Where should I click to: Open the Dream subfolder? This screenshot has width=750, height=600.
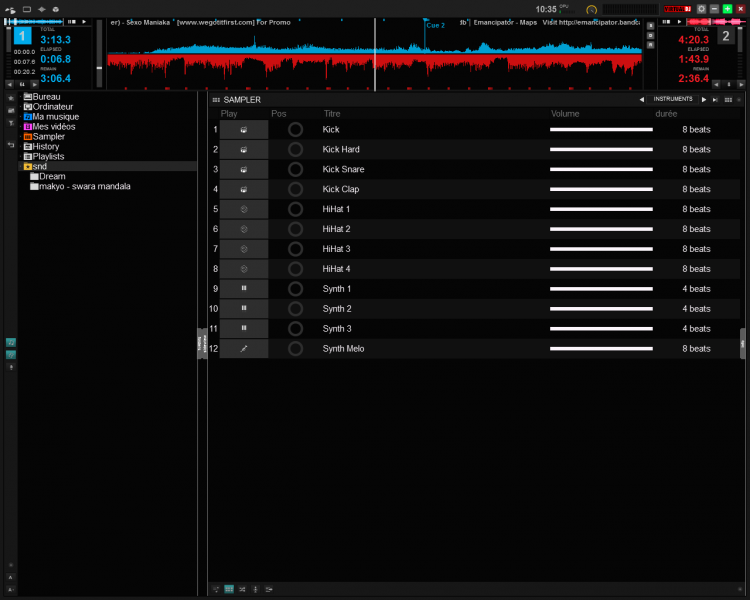48,177
